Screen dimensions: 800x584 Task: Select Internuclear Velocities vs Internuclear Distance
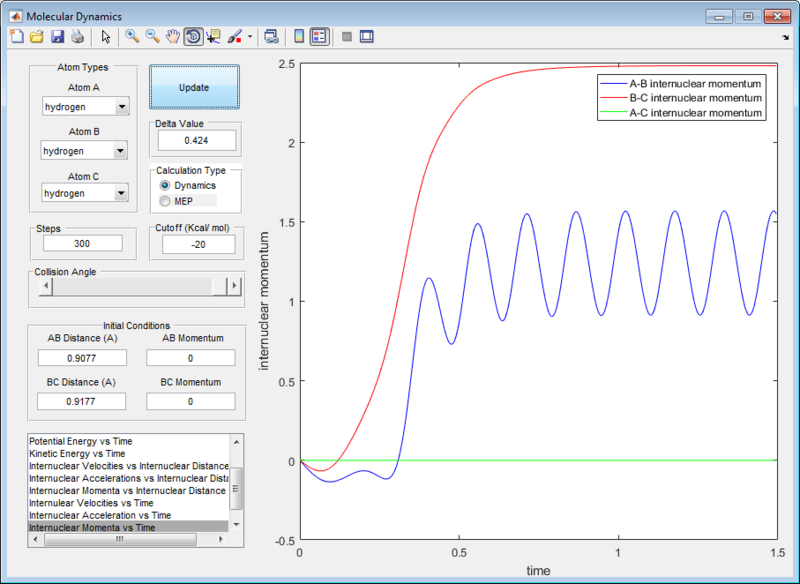tap(128, 466)
